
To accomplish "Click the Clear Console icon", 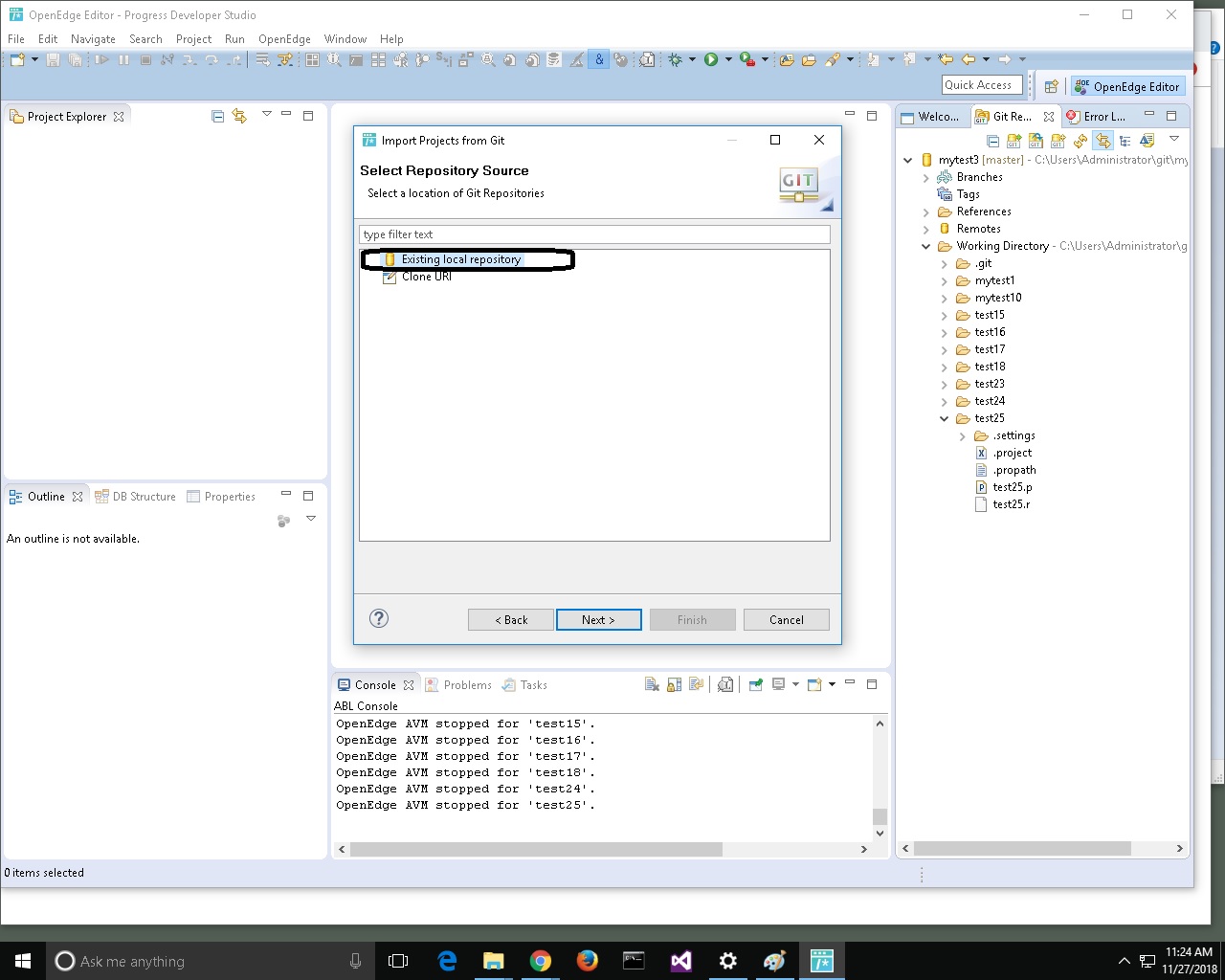I will coord(652,684).
